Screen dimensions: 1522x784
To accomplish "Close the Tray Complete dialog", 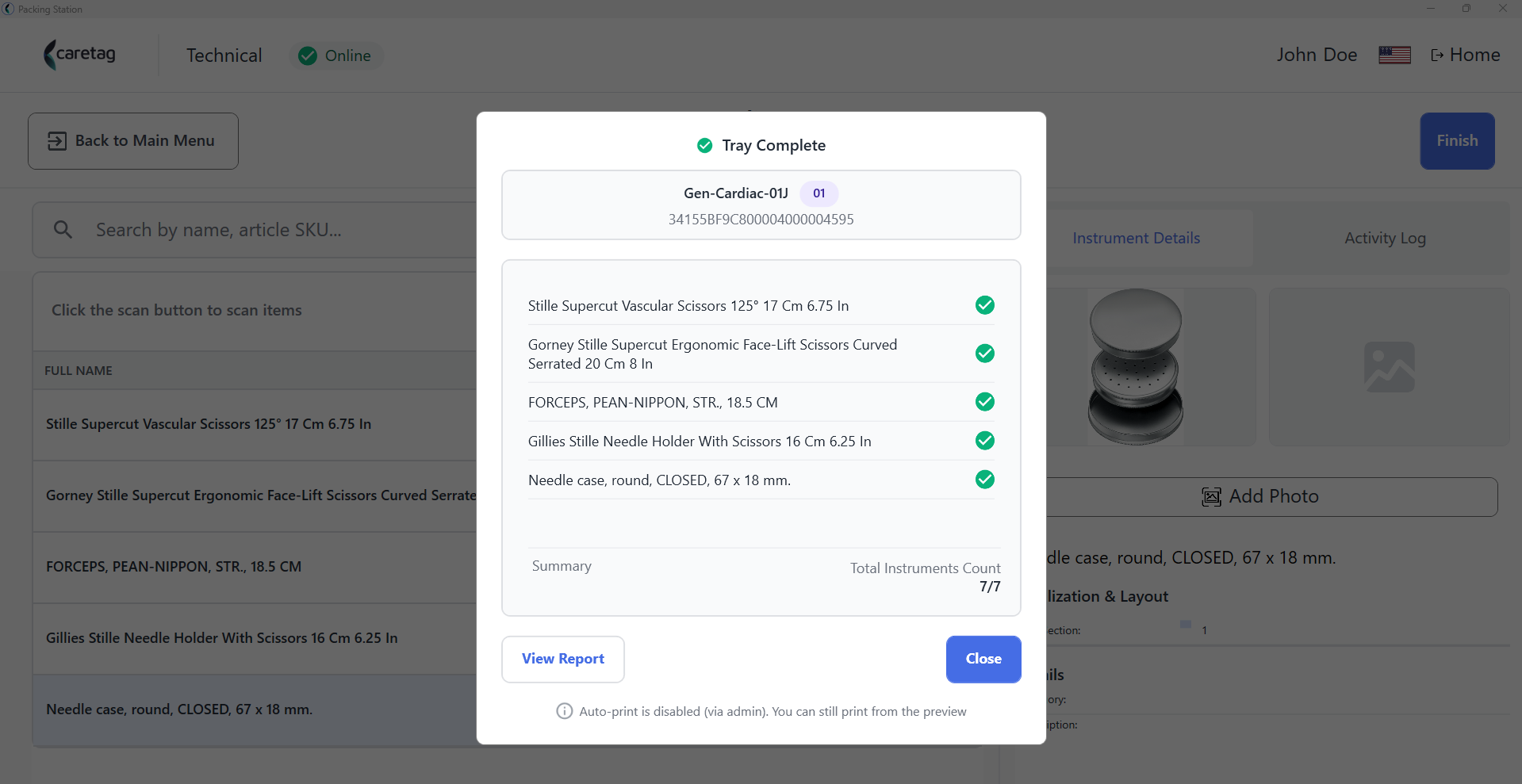I will (x=983, y=659).
